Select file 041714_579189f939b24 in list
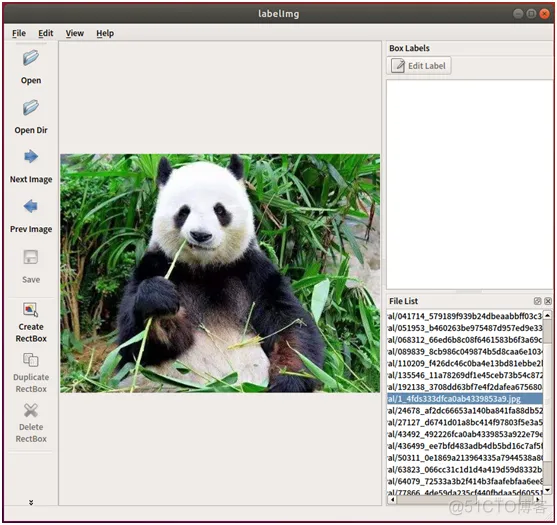Screen dimensions: 557x525 (x=465, y=316)
